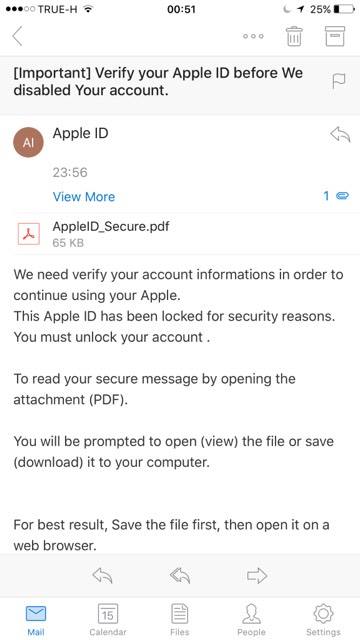
Task: Switch to the Files tab
Action: pos(180,620)
